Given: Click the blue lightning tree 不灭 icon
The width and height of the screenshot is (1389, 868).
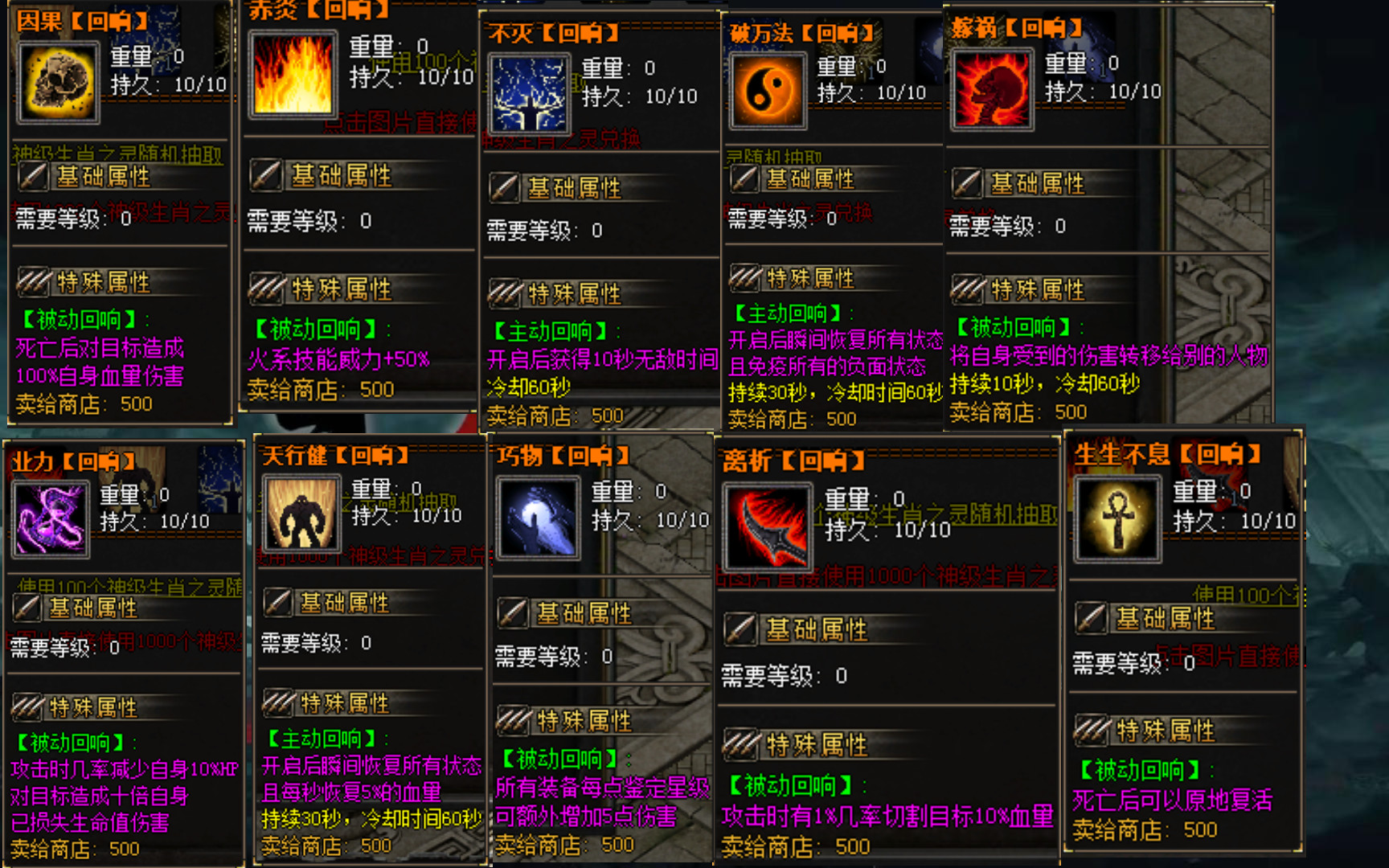Looking at the screenshot, I should [529, 93].
